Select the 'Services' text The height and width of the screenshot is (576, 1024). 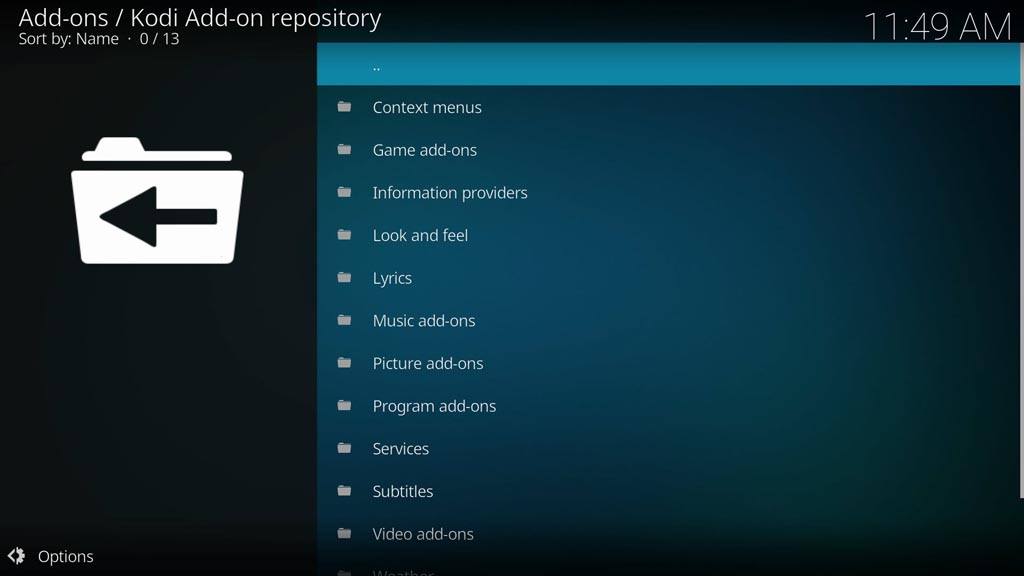[x=400, y=449]
